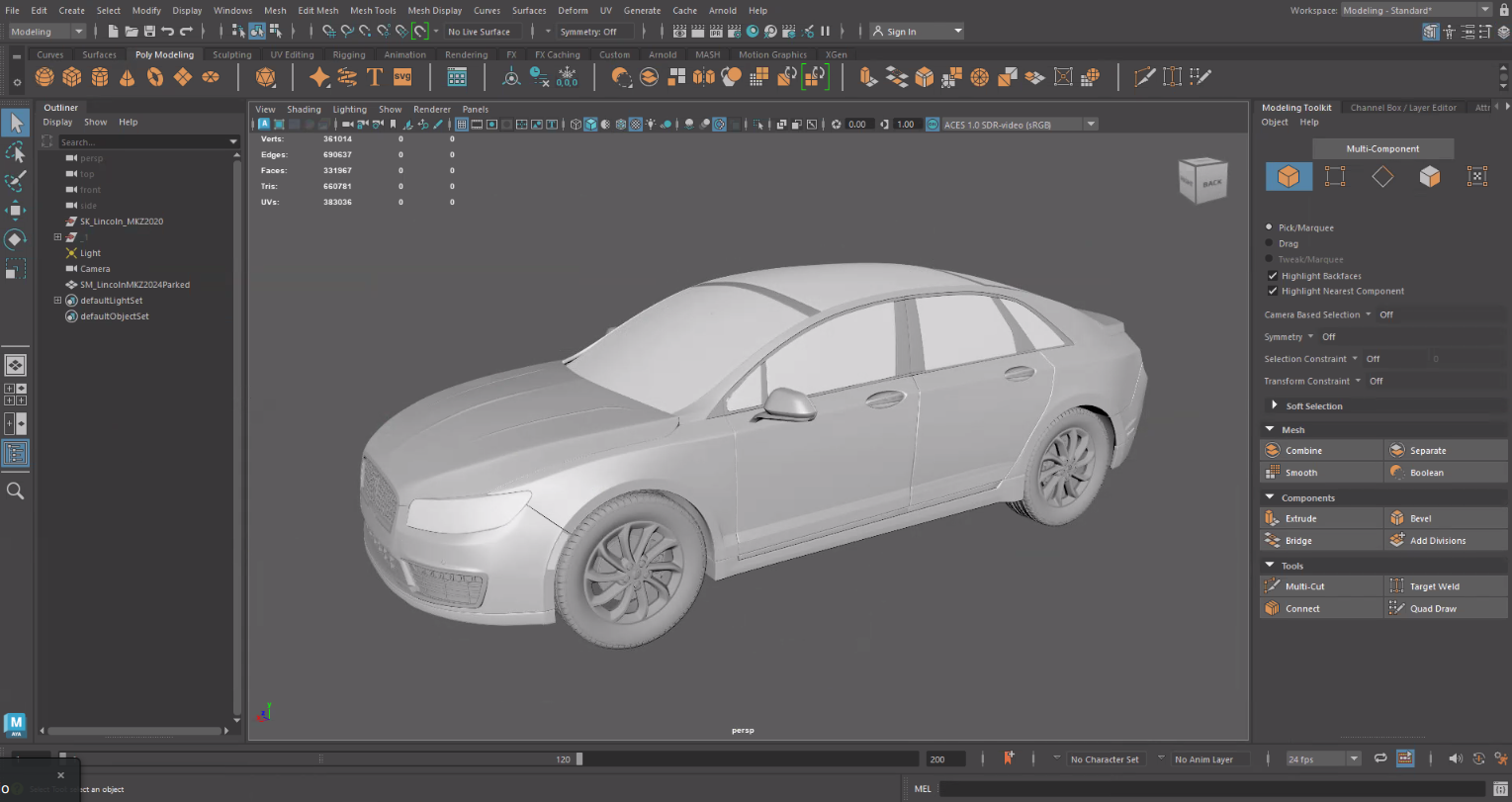Click the SVG creation icon on the shelf
Image resolution: width=1512 pixels, height=802 pixels.
point(402,76)
